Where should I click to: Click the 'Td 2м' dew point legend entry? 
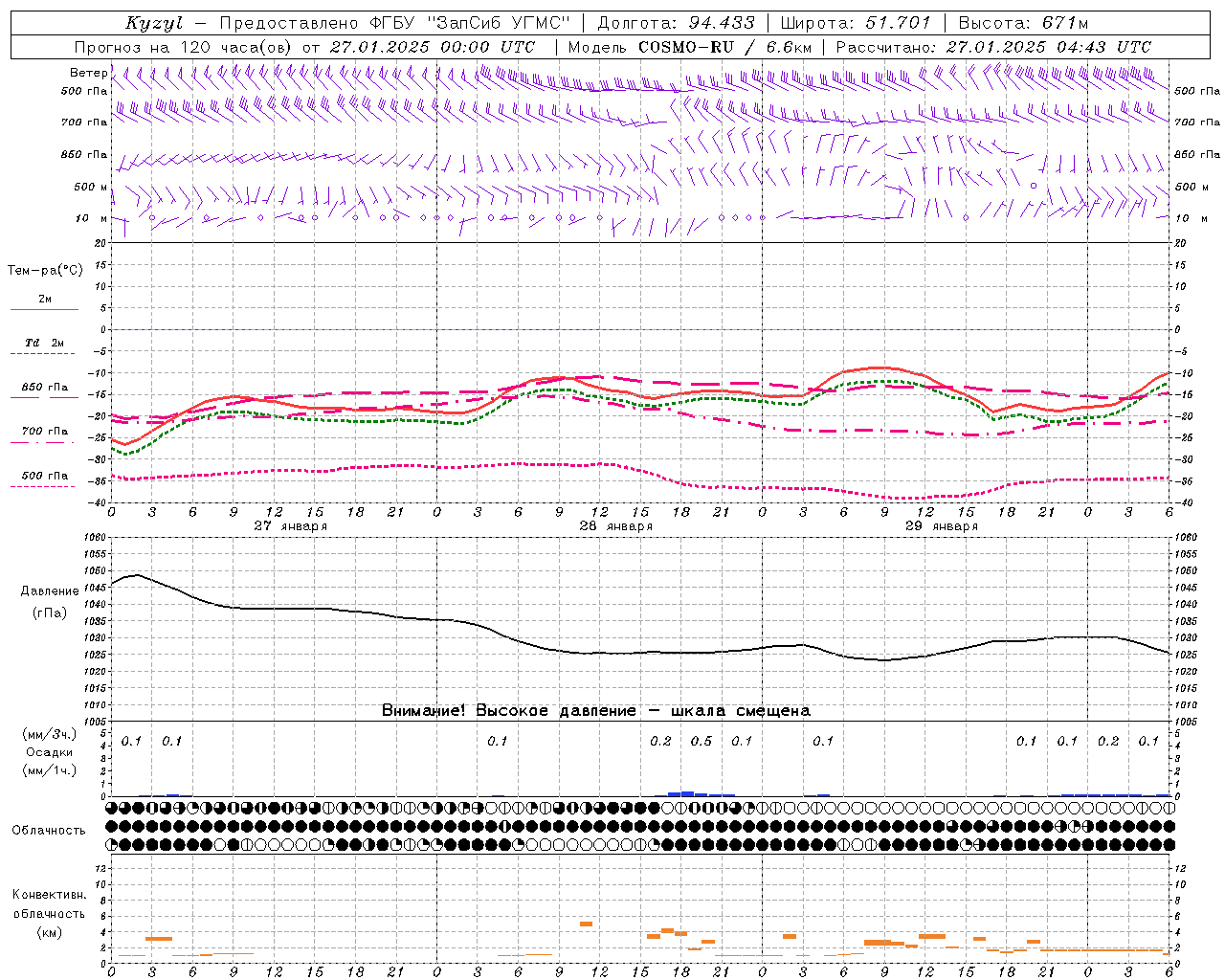44,343
